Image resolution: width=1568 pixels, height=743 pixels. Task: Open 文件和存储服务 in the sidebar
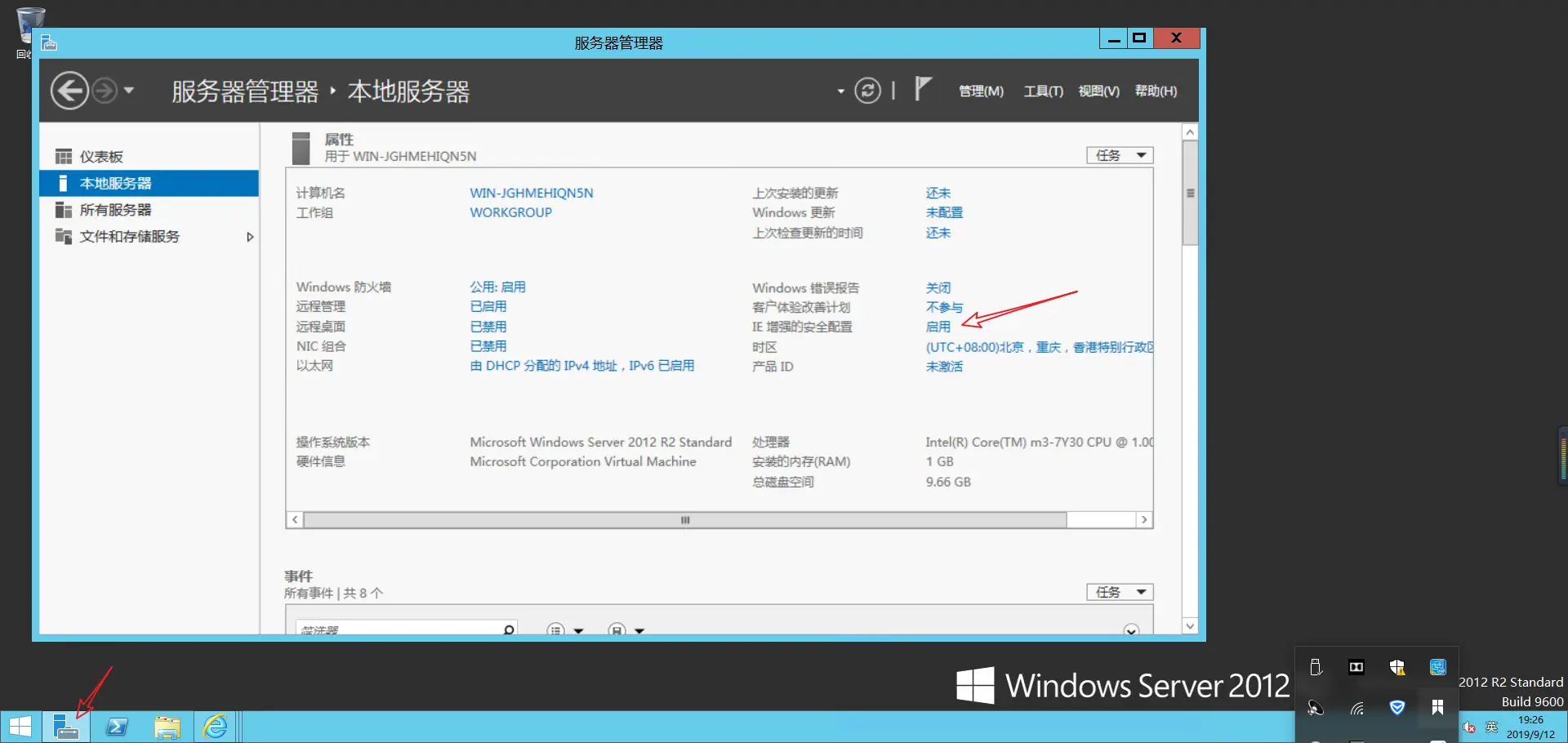click(149, 237)
